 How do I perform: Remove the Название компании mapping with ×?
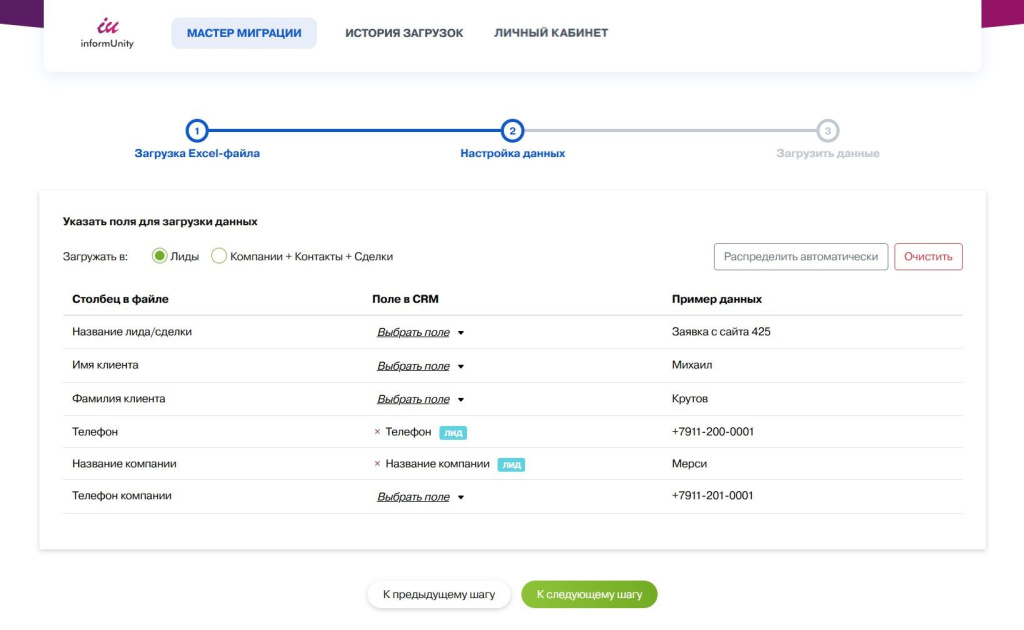click(377, 464)
